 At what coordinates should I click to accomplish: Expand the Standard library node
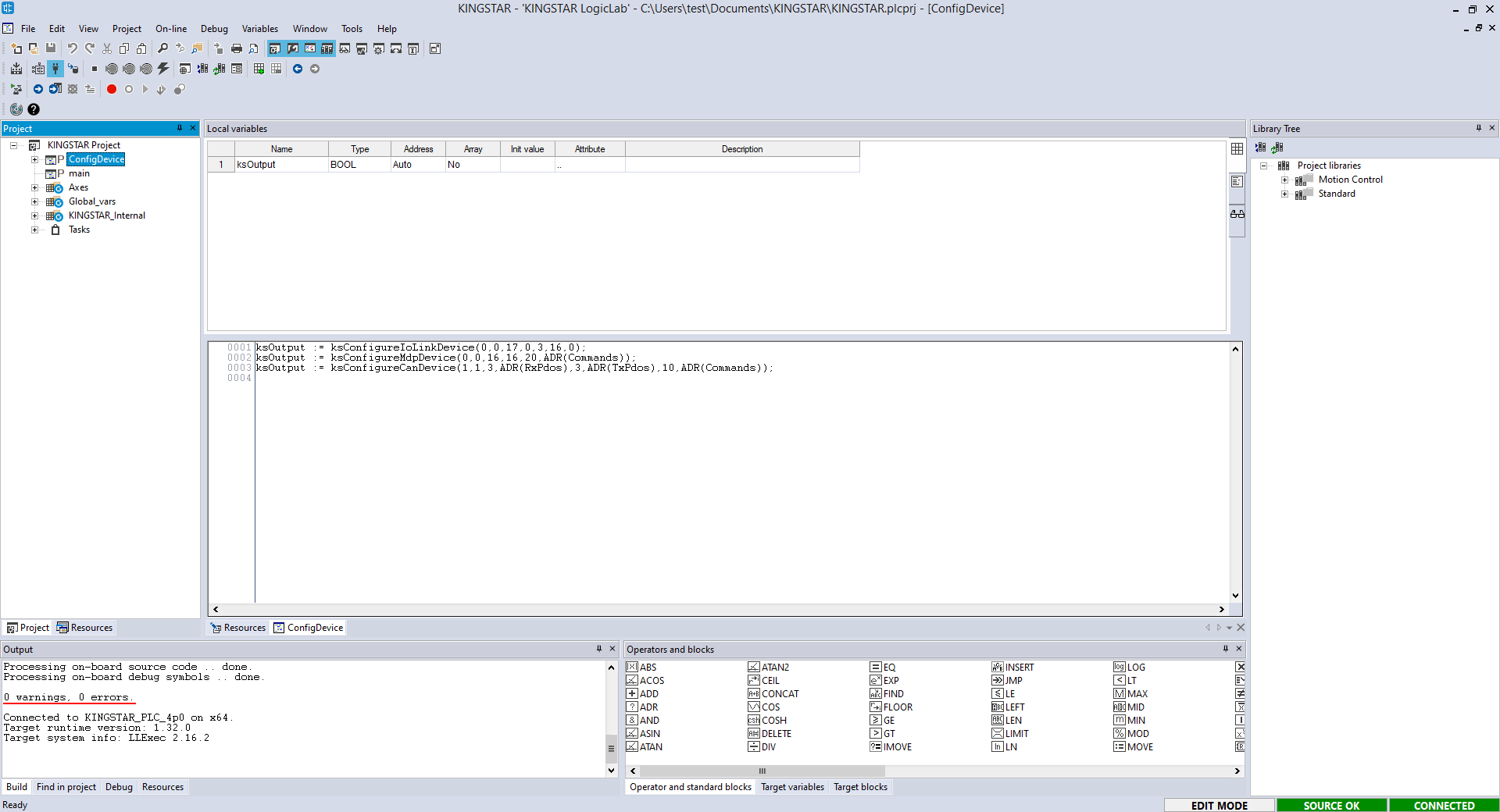[x=1284, y=194]
